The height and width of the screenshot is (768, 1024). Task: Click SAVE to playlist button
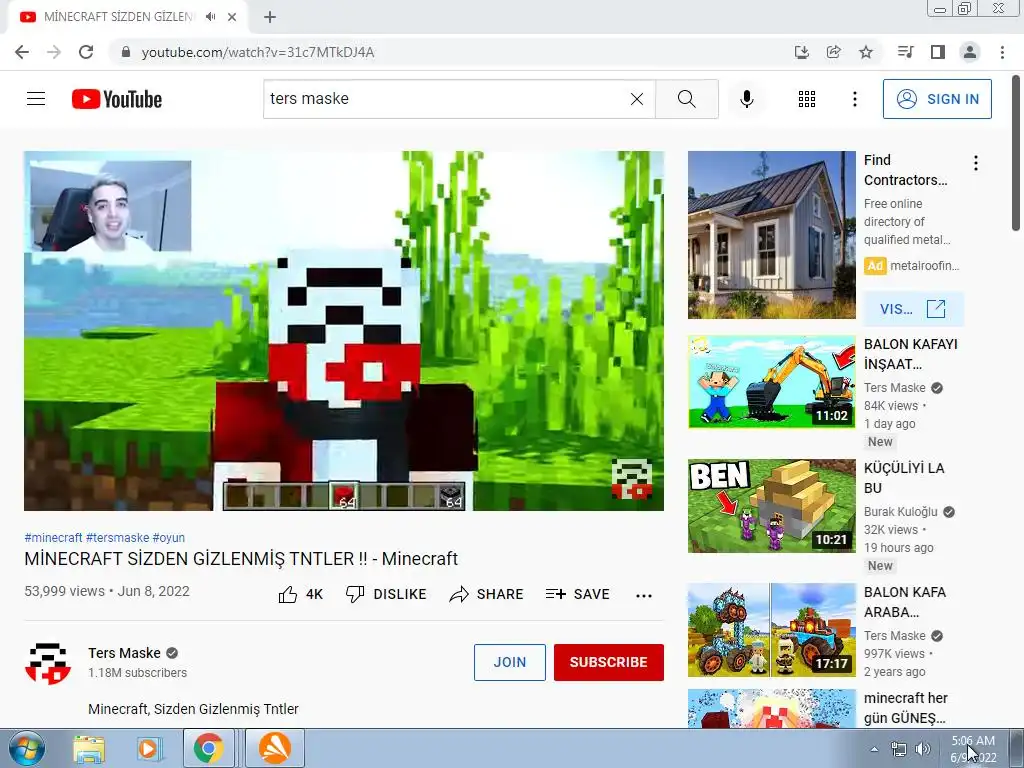[x=578, y=594]
